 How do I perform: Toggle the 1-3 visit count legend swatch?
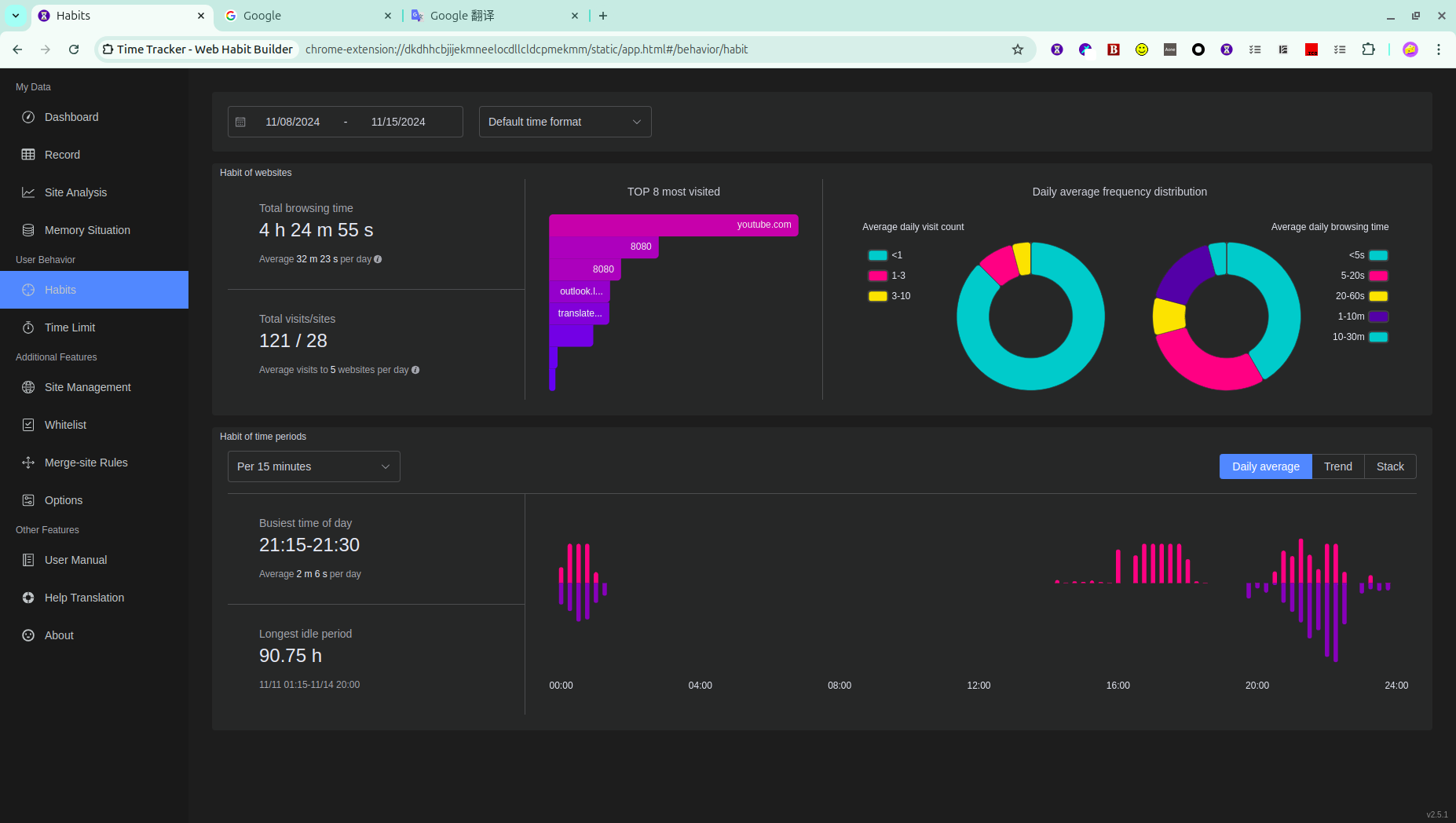point(877,276)
